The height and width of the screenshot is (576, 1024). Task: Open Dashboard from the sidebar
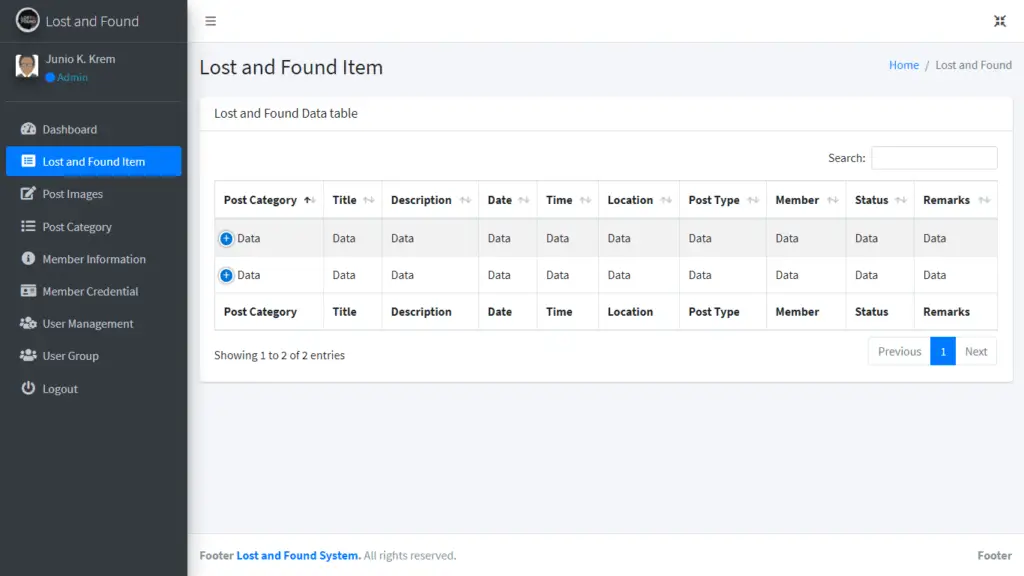click(93, 129)
